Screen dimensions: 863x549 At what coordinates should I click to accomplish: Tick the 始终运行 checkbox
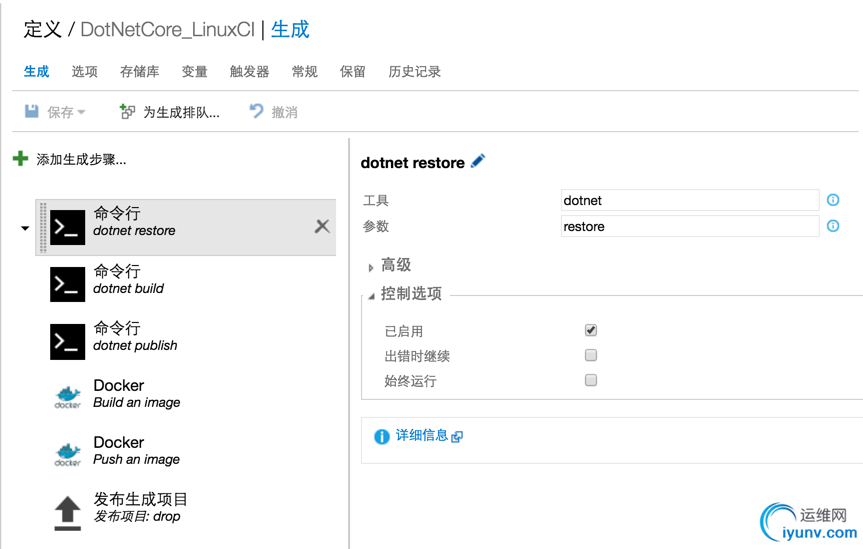pyautogui.click(x=591, y=380)
